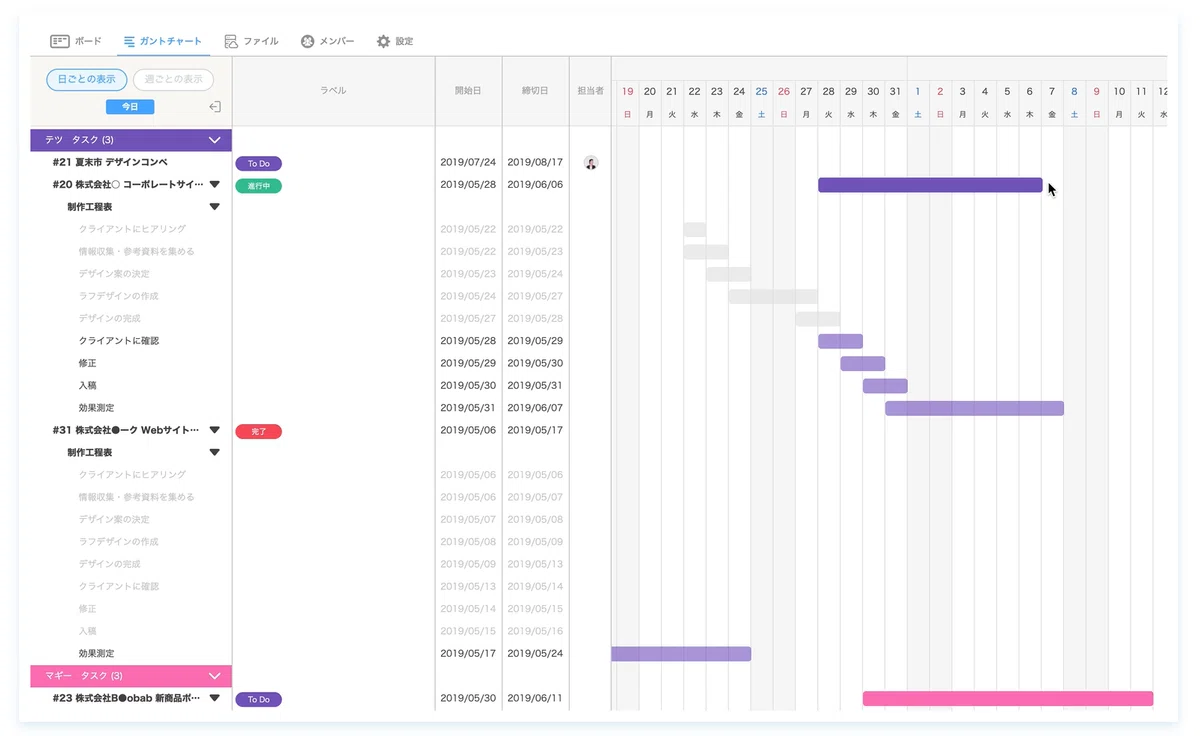Open the 設定 gear icon

coord(383,41)
